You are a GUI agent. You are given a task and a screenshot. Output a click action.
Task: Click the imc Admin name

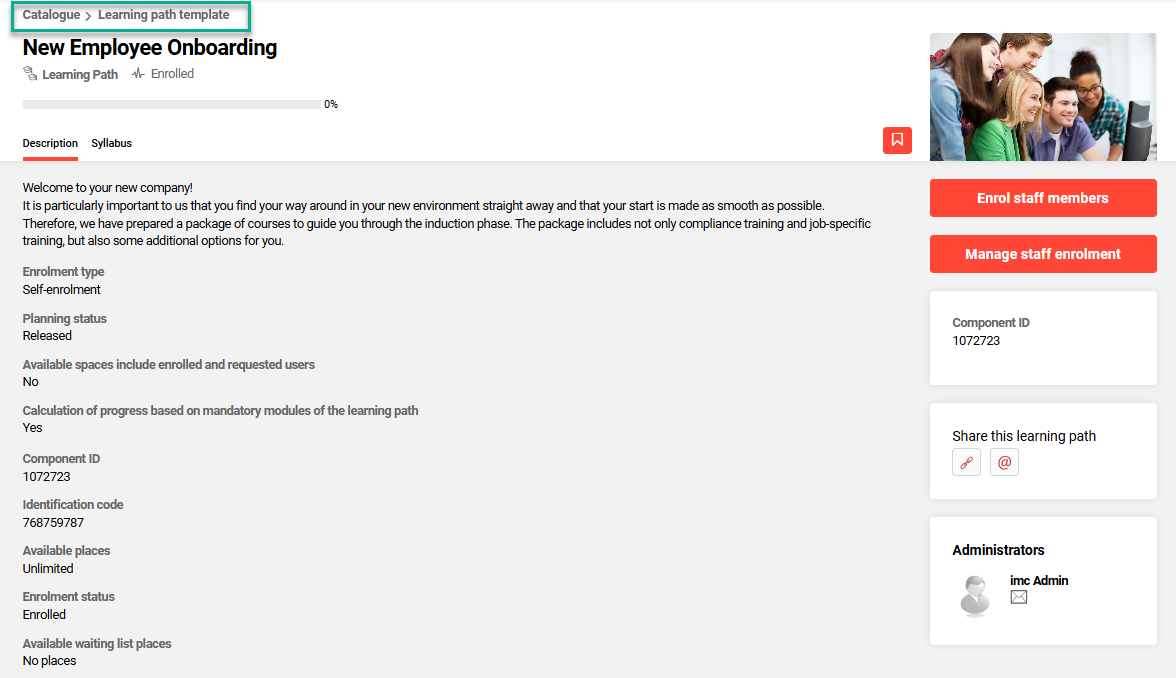1039,580
